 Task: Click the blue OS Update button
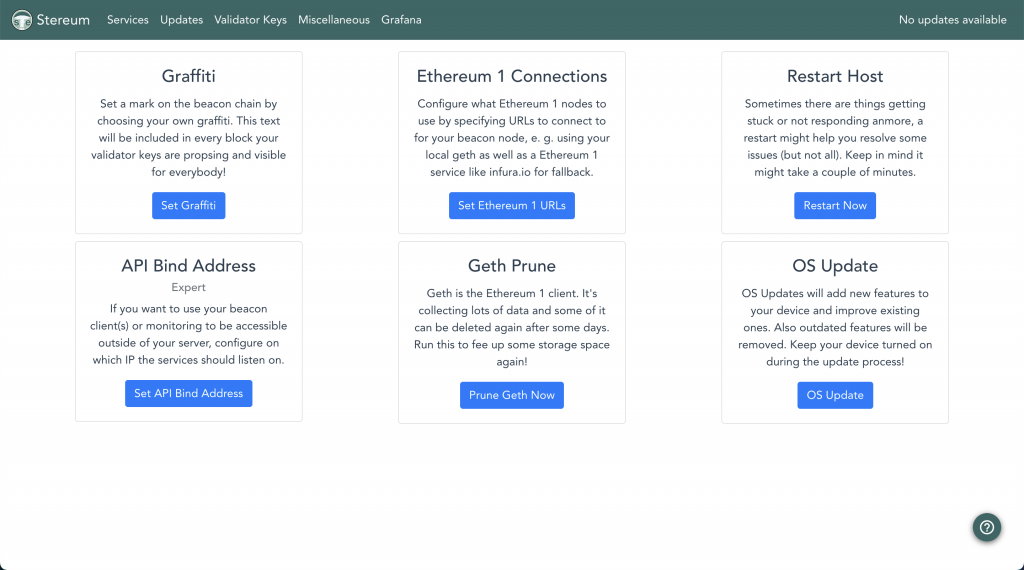(x=835, y=396)
